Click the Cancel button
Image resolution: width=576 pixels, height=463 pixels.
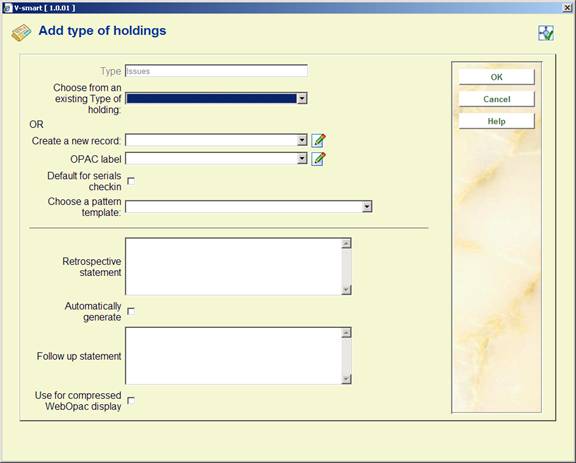point(496,99)
